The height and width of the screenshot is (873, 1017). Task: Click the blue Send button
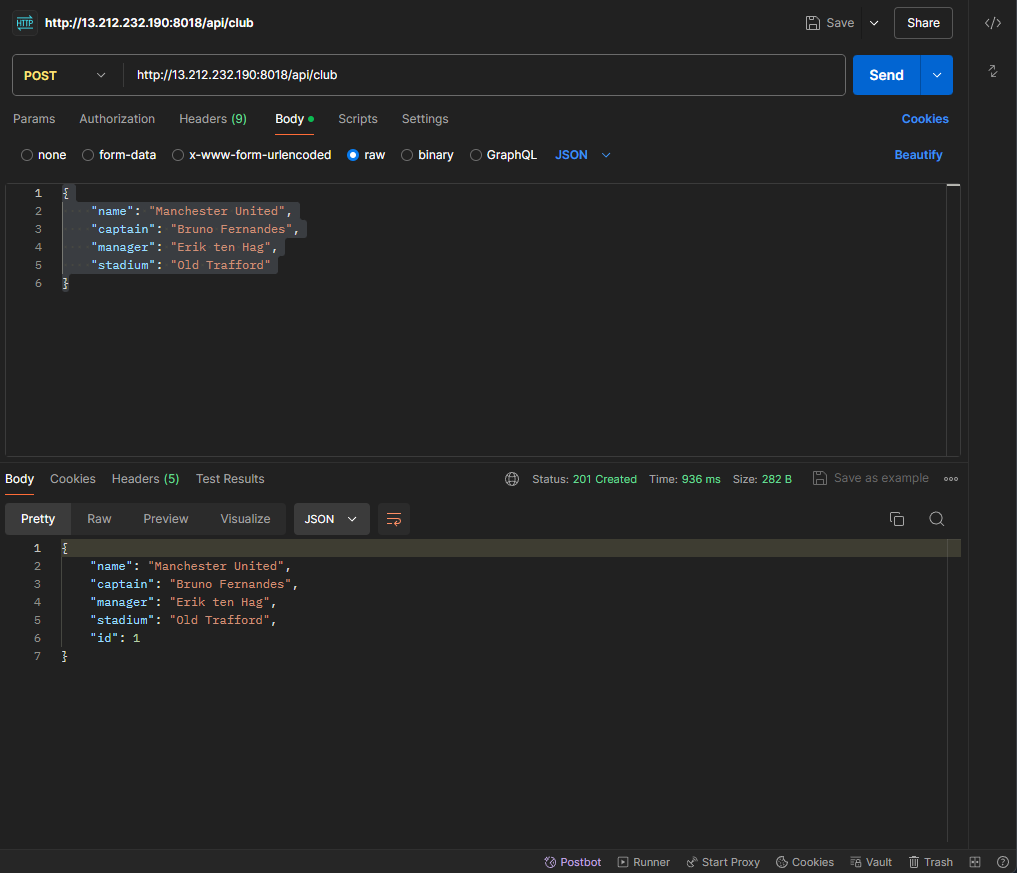886,75
